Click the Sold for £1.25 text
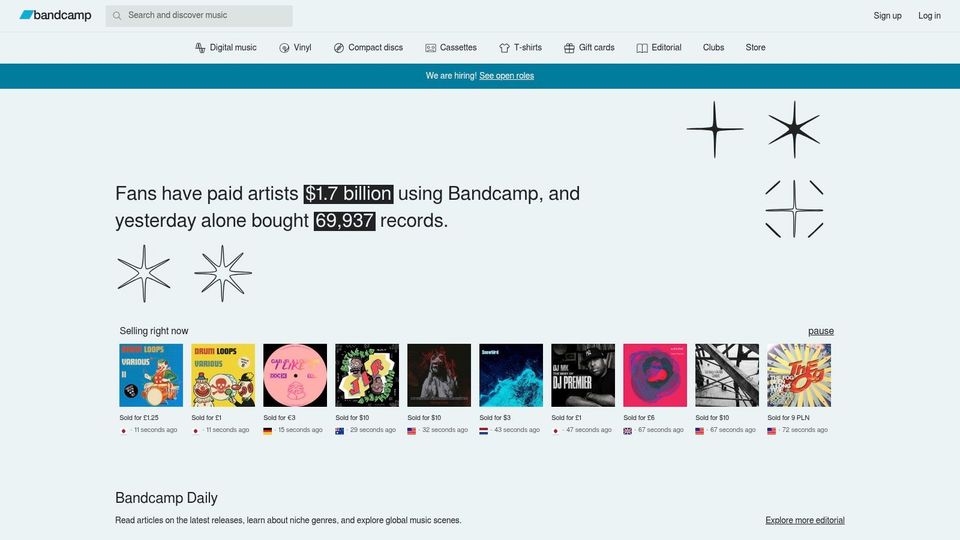This screenshot has height=540, width=960. pyautogui.click(x=139, y=418)
